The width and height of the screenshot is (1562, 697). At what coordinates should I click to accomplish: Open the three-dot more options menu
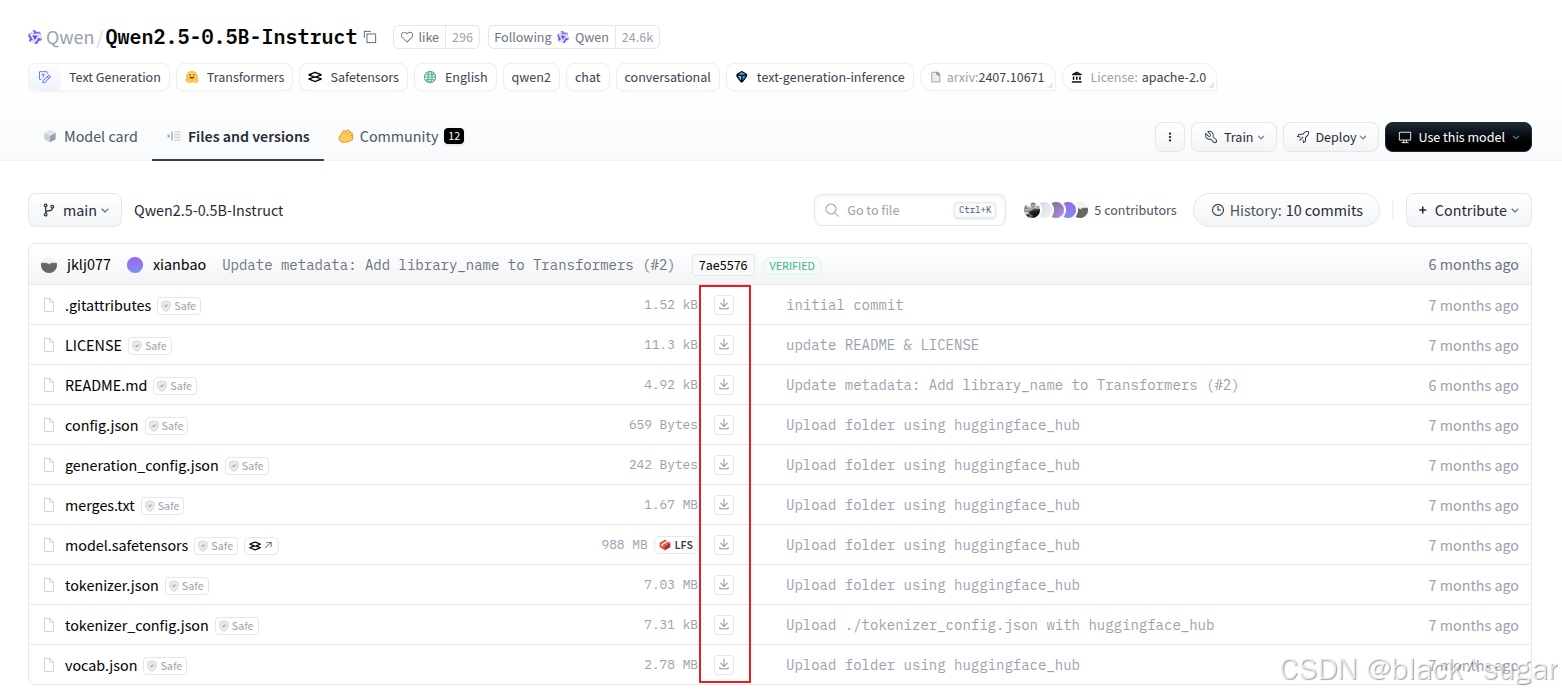[x=1169, y=137]
